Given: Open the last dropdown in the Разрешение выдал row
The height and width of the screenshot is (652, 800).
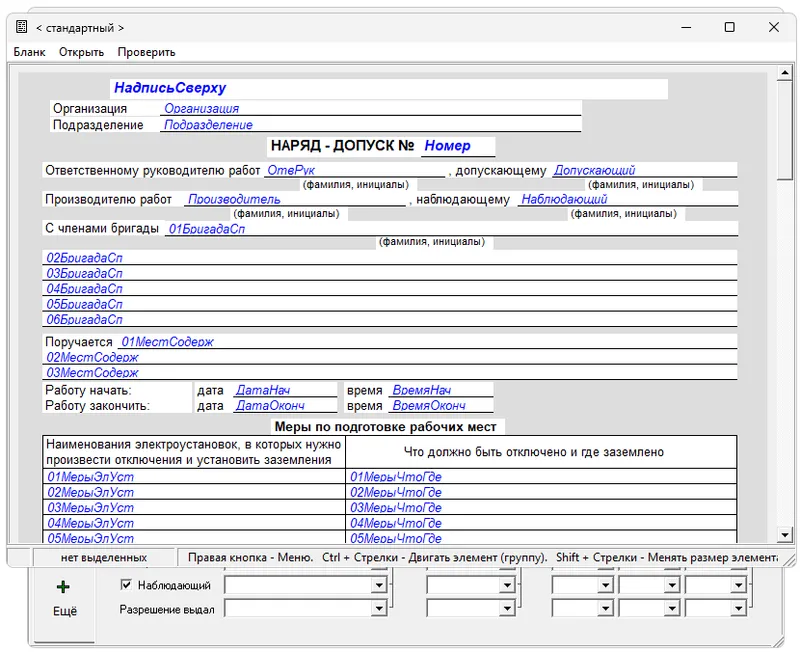Looking at the screenshot, I should tap(738, 608).
